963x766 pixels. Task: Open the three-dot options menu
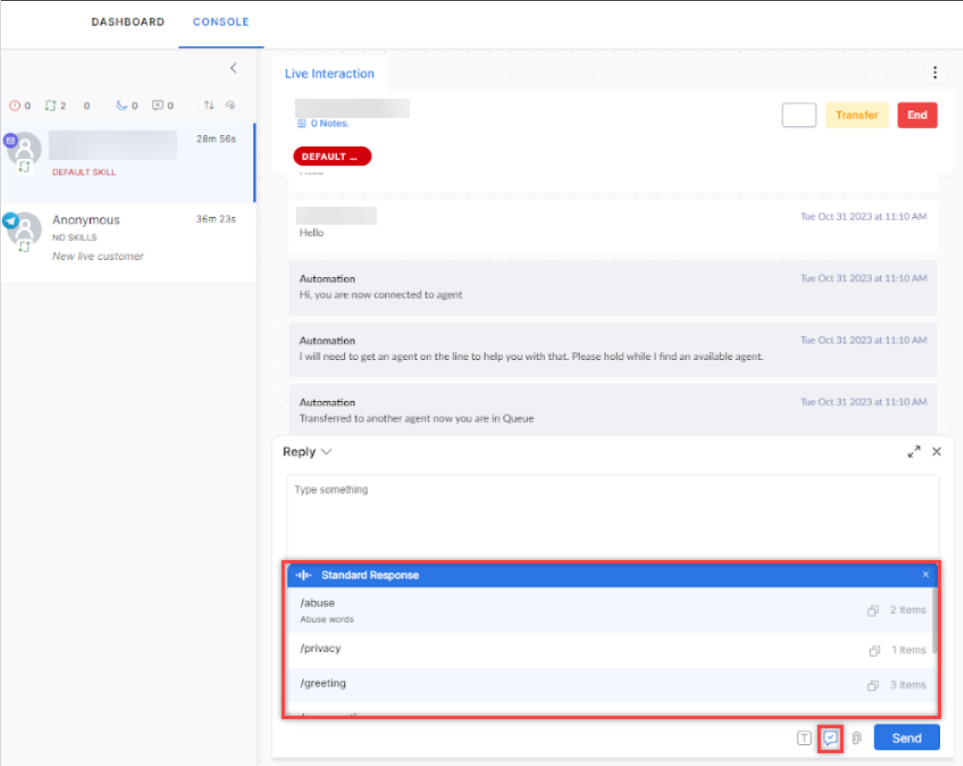point(935,73)
